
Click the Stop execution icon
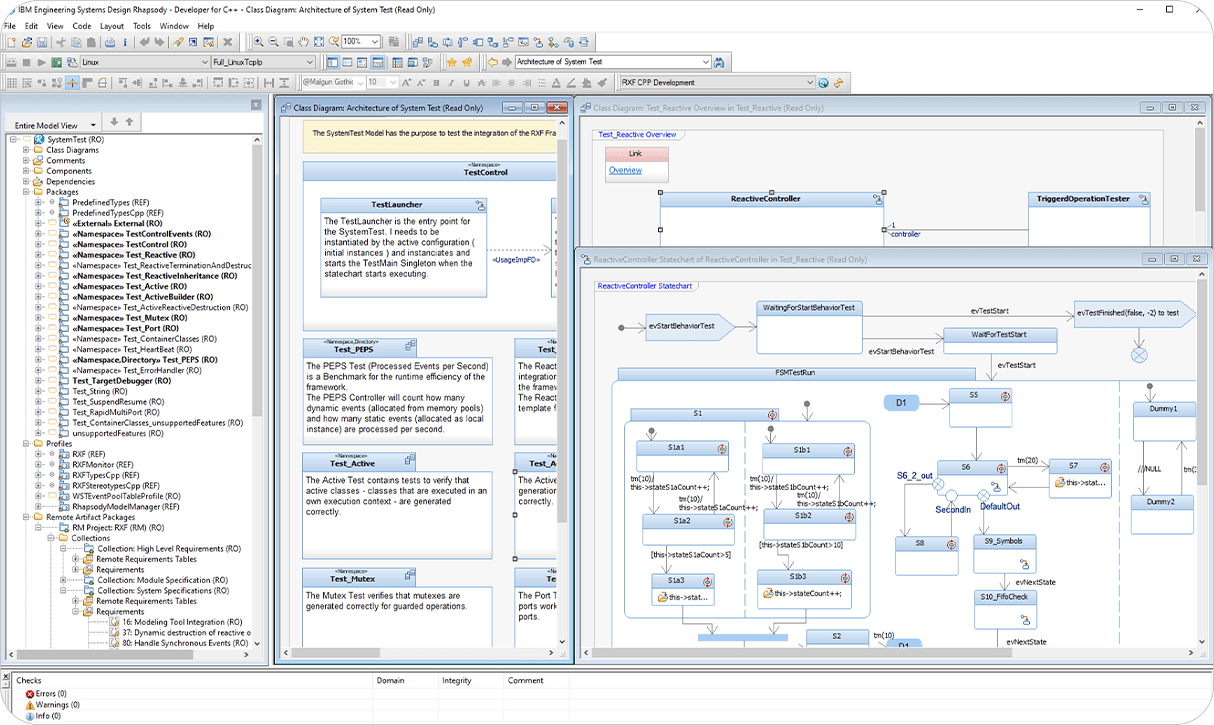(x=26, y=62)
